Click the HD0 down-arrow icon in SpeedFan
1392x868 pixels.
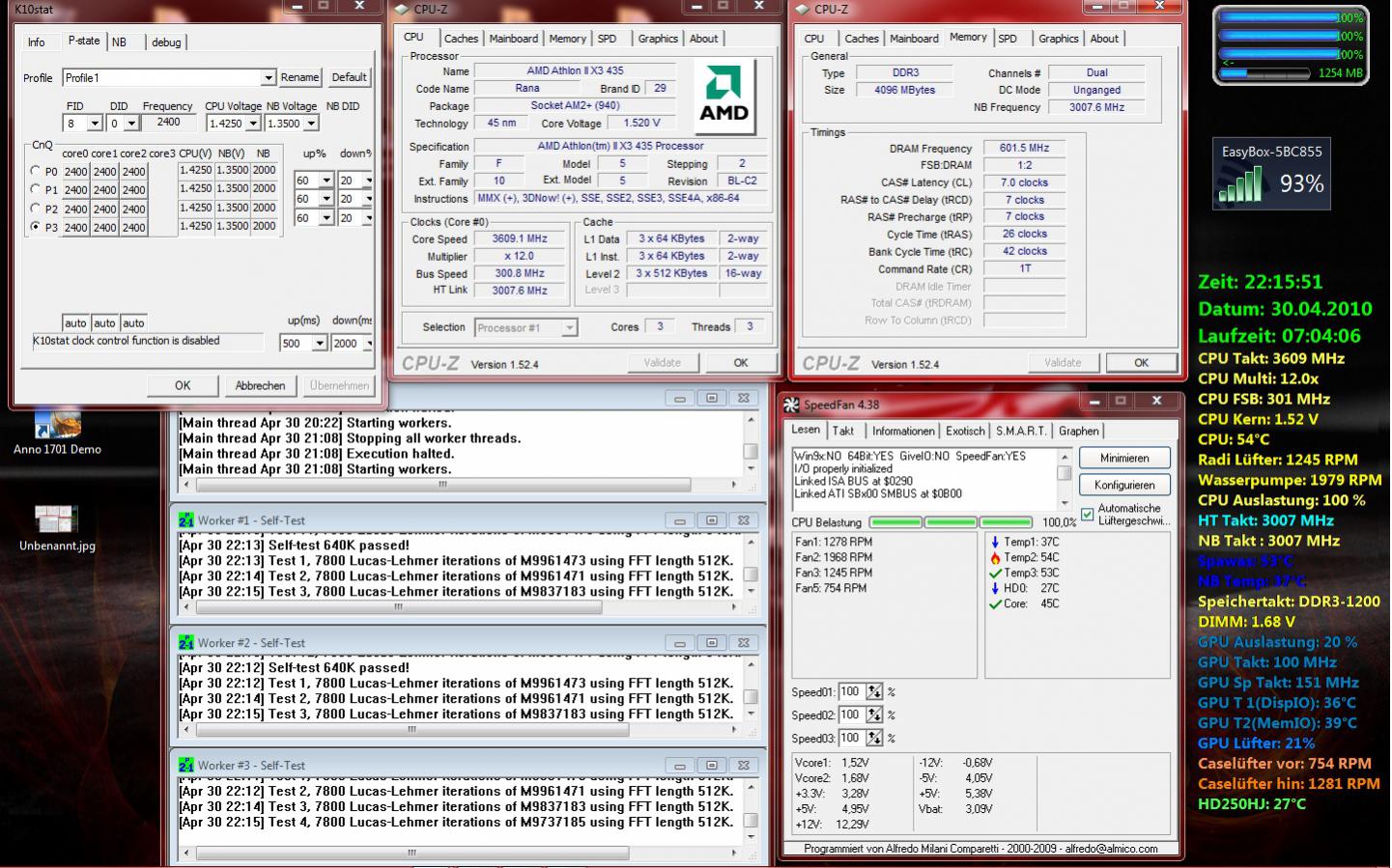995,588
